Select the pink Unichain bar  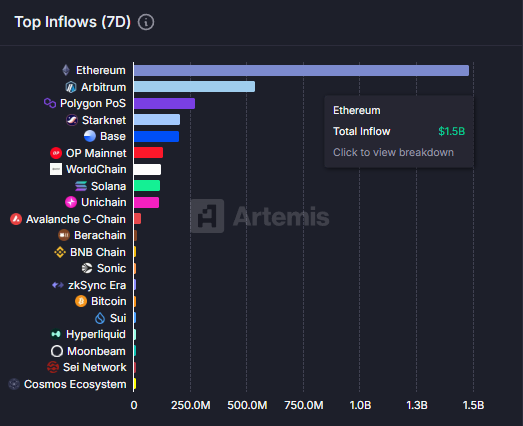146,202
